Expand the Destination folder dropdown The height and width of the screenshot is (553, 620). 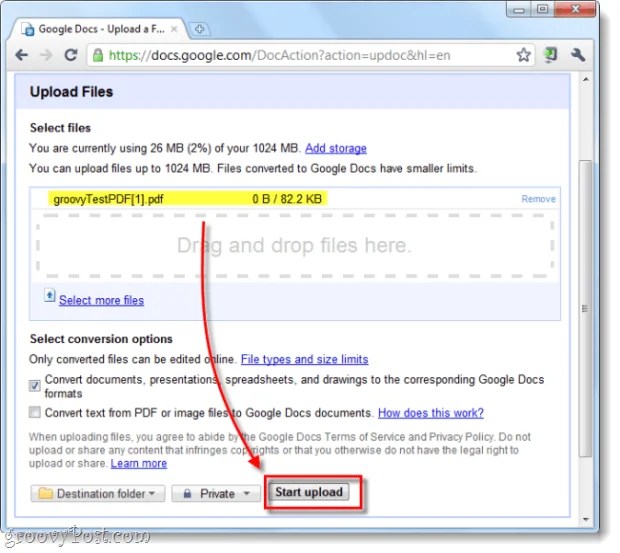click(98, 494)
